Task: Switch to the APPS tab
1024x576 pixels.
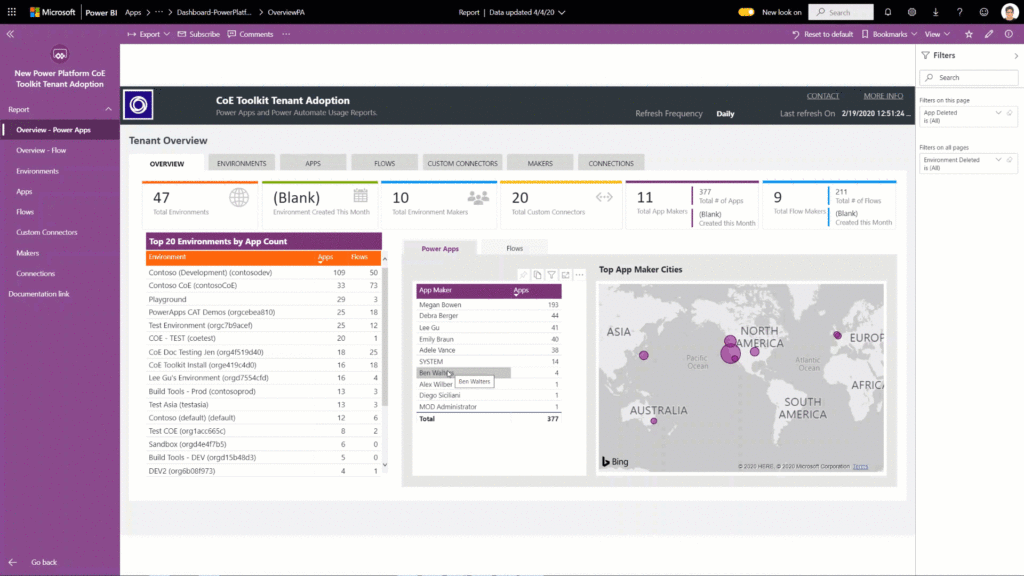Action: (313, 163)
